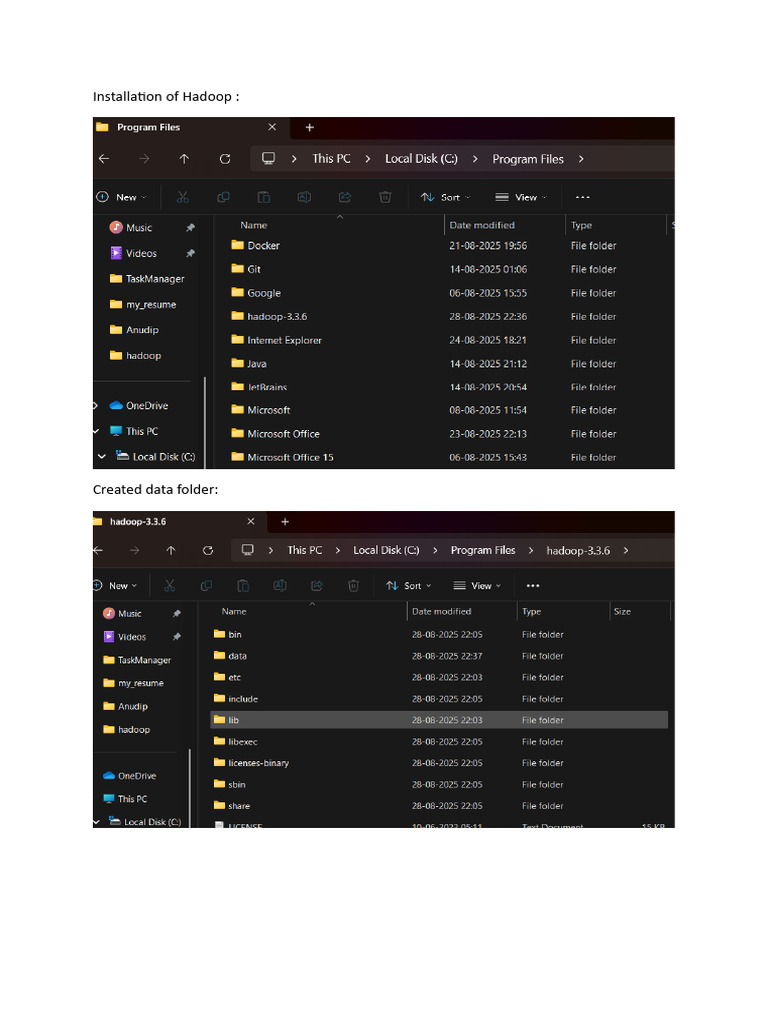Open See more menu in Program Files toolbar
Viewport: 768px width, 1024px height.
(x=583, y=197)
